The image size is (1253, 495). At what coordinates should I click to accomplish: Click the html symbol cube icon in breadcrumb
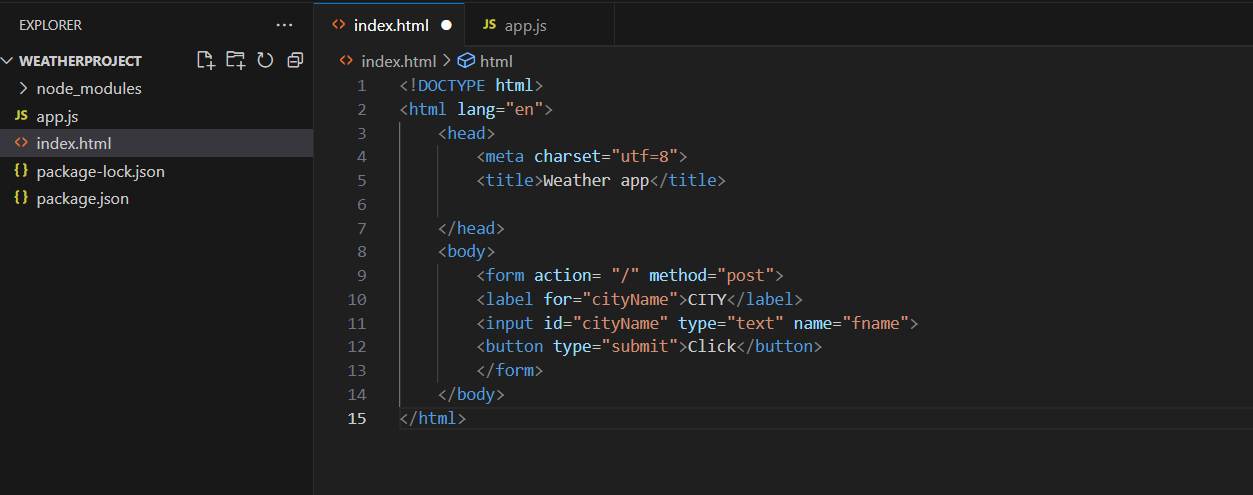click(x=466, y=61)
